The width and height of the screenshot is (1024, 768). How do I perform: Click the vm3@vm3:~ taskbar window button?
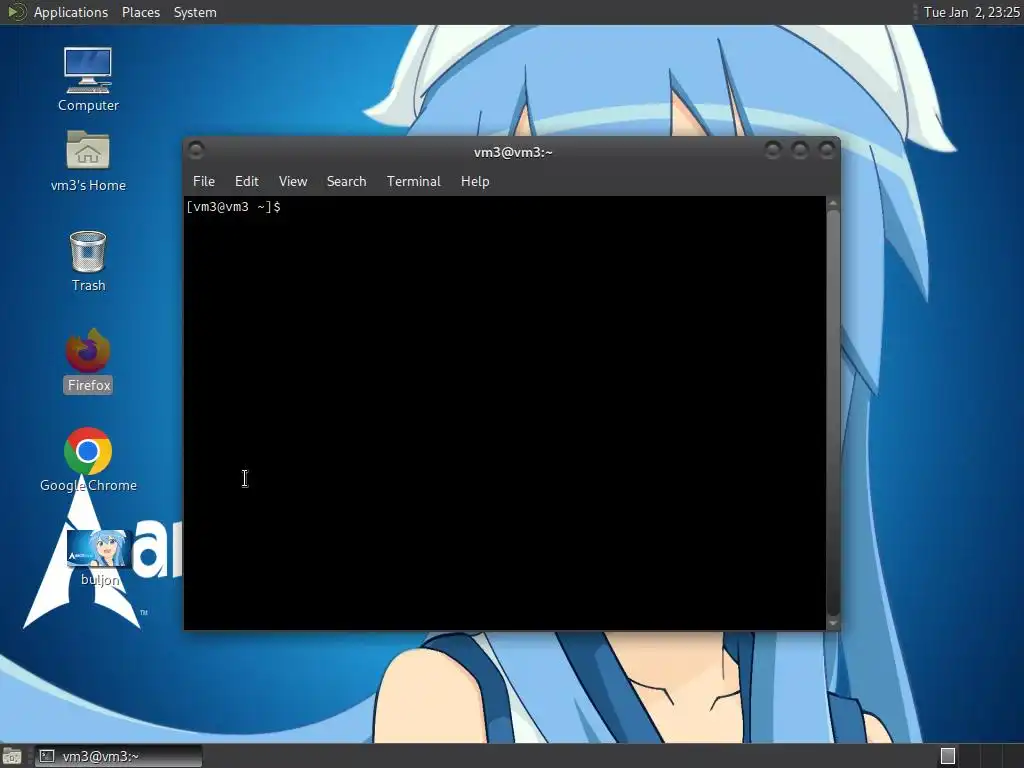coord(118,756)
